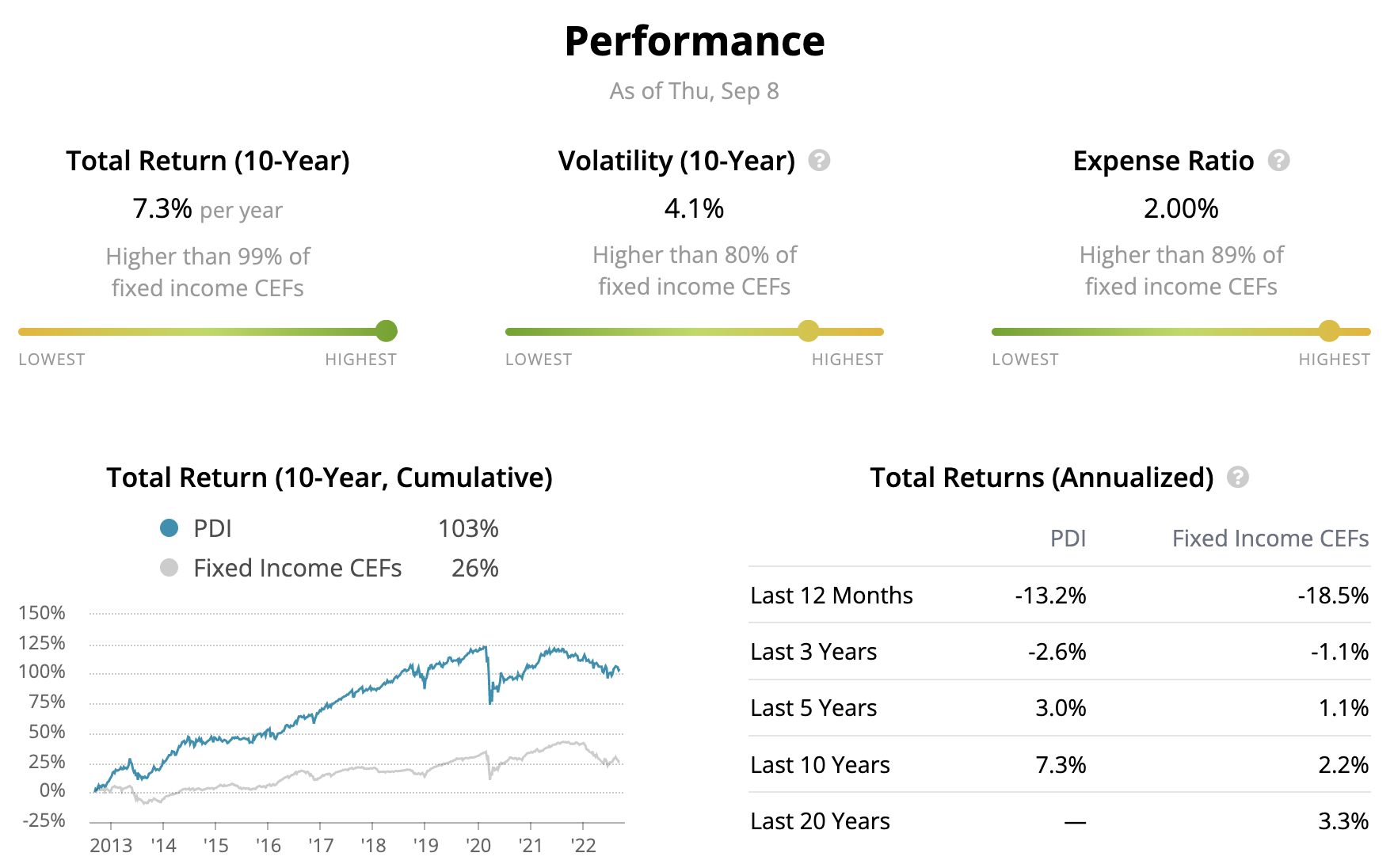Click the Expense Ratio slider marker
This screenshot has width=1394, height=868.
pyautogui.click(x=1329, y=331)
